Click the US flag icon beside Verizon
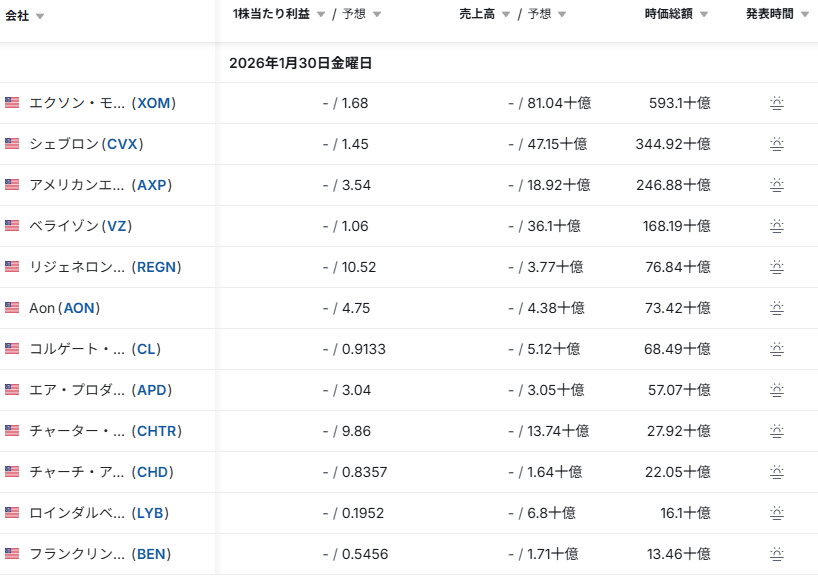 (x=12, y=226)
